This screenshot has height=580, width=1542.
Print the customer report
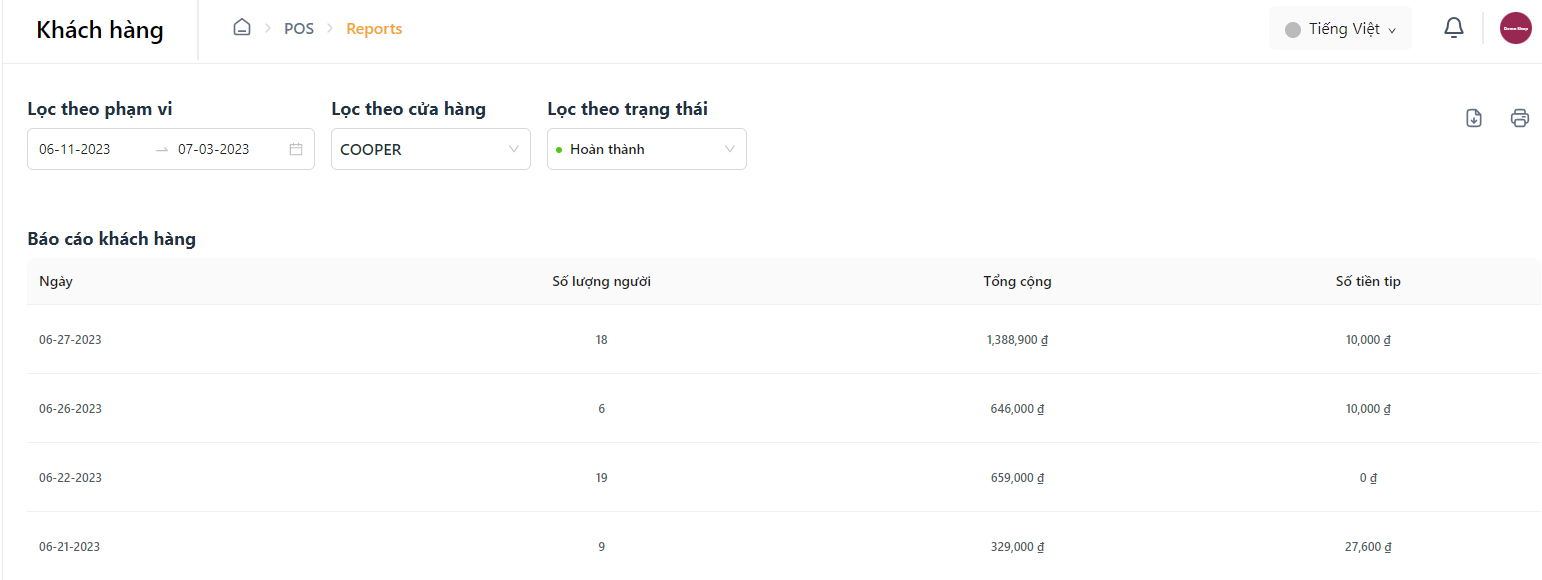(1520, 118)
